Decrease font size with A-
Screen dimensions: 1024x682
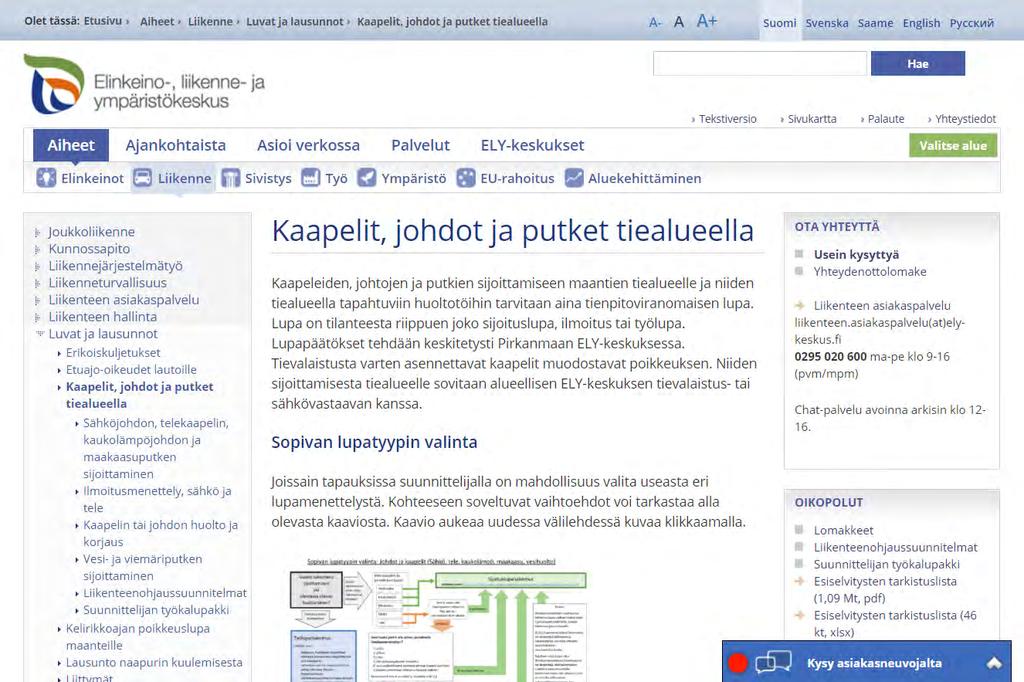(655, 23)
